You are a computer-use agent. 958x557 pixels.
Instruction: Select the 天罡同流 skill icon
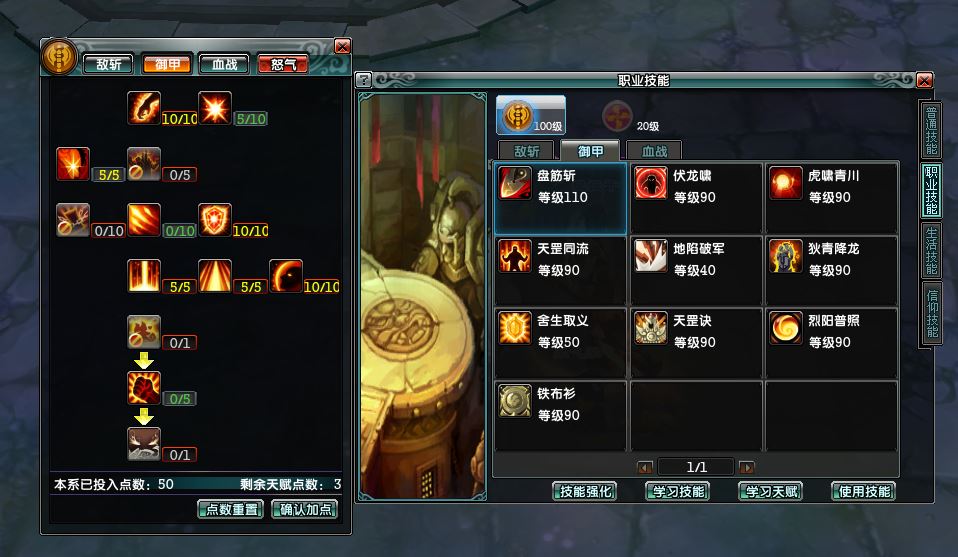(515, 255)
